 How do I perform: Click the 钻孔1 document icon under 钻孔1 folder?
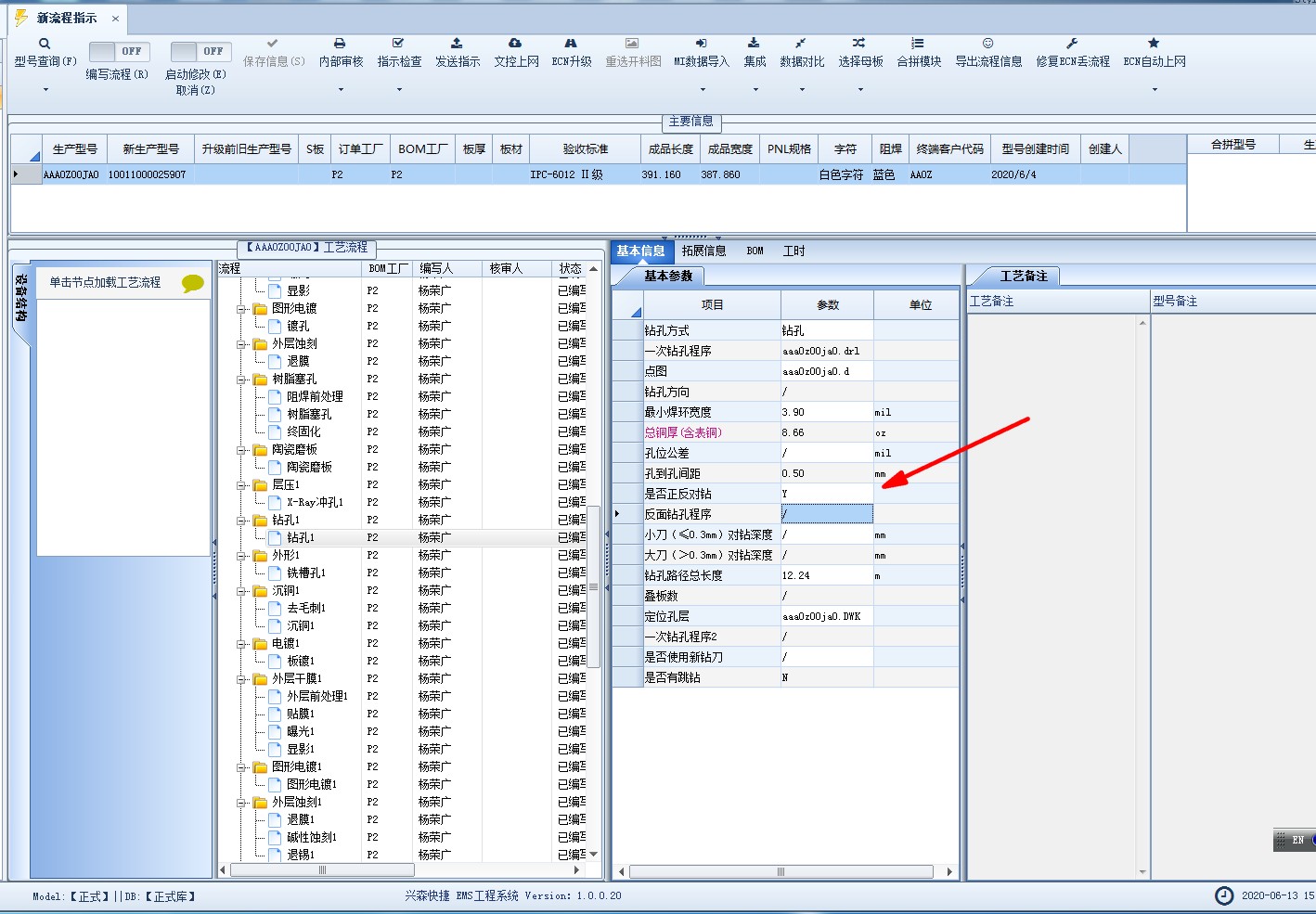tap(275, 537)
